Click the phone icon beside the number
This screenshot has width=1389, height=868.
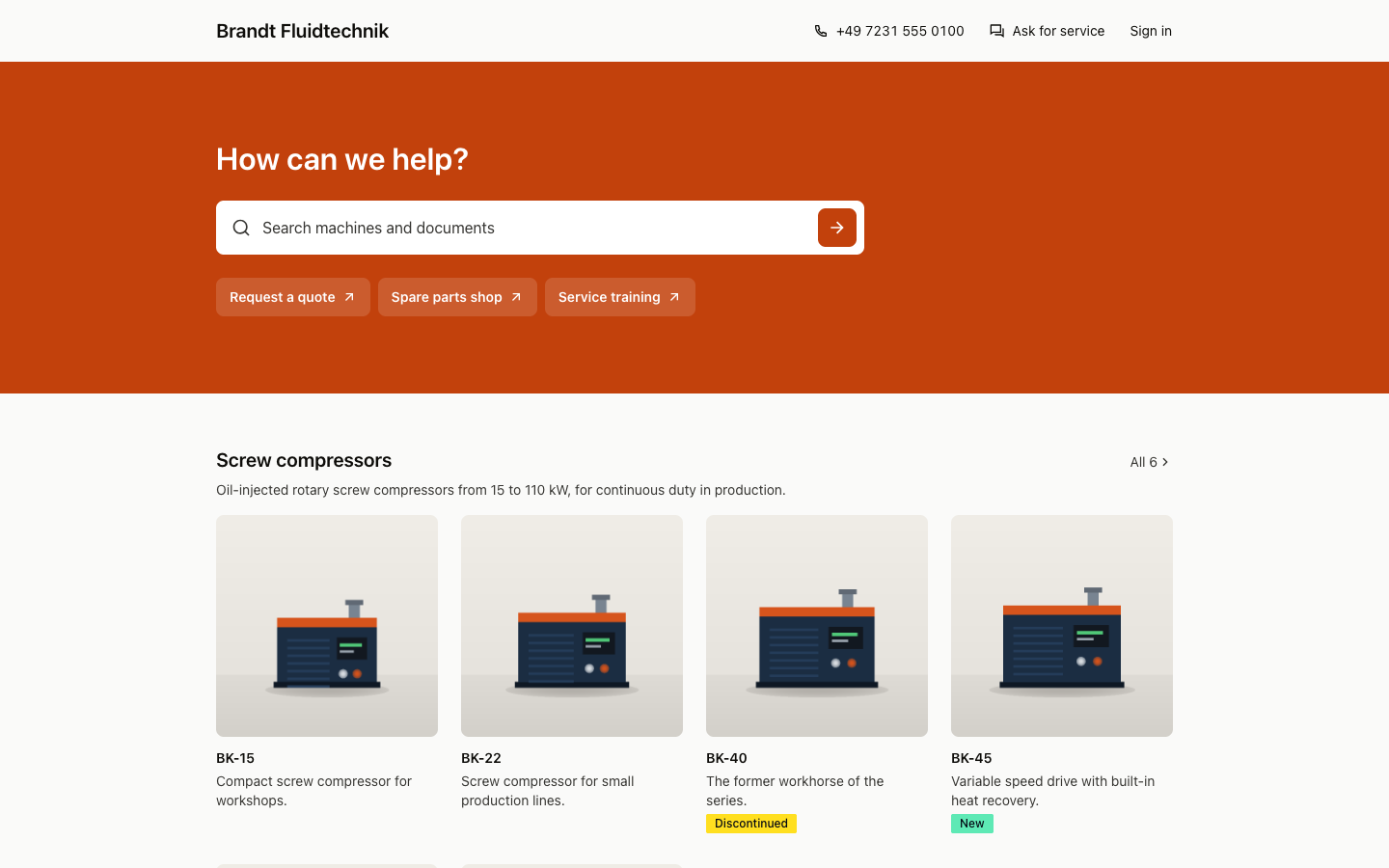coord(821,31)
